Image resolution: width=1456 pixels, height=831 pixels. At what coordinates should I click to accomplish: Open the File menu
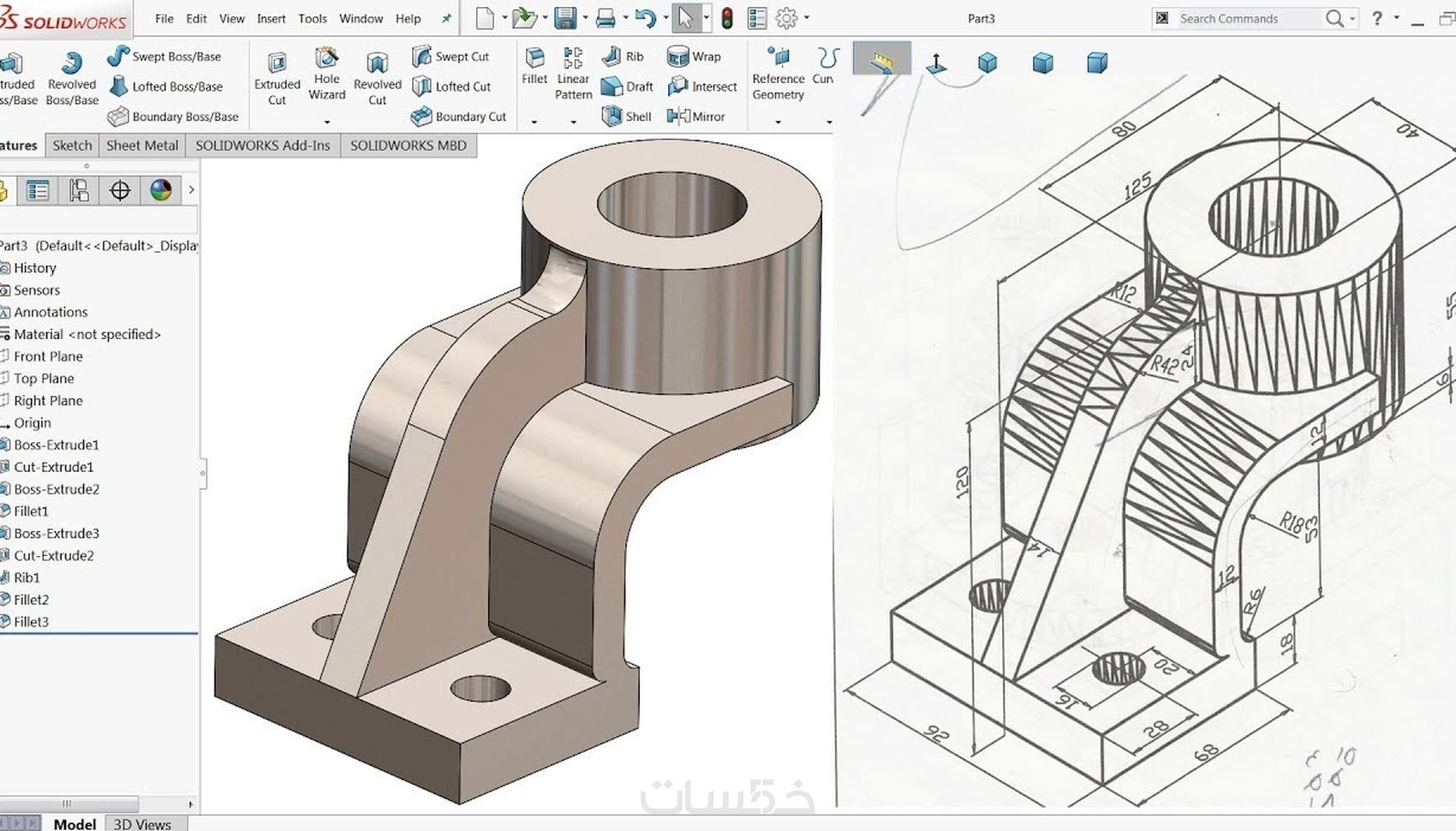(164, 18)
